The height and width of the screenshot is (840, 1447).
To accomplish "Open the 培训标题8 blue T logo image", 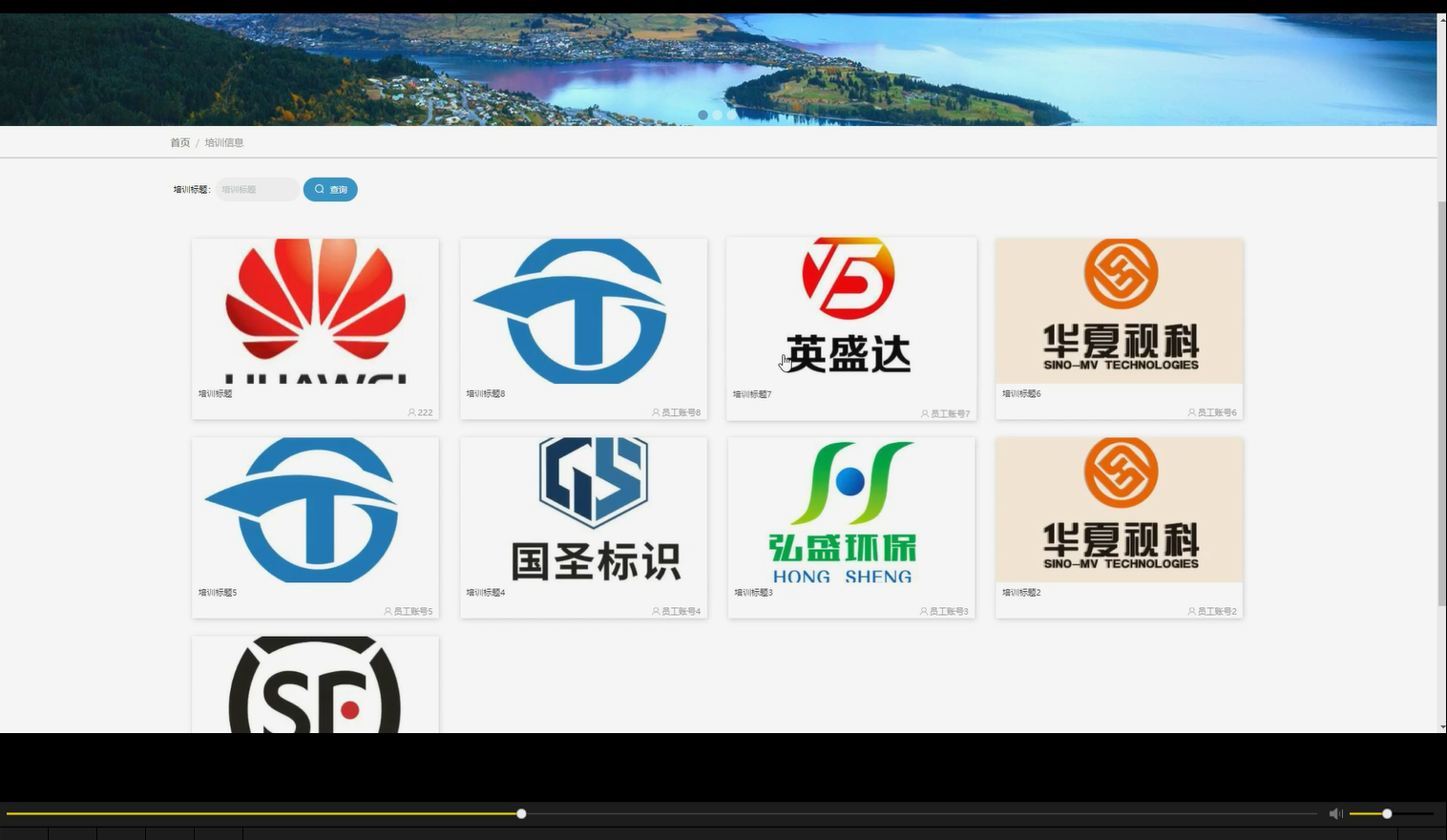I will tap(584, 311).
